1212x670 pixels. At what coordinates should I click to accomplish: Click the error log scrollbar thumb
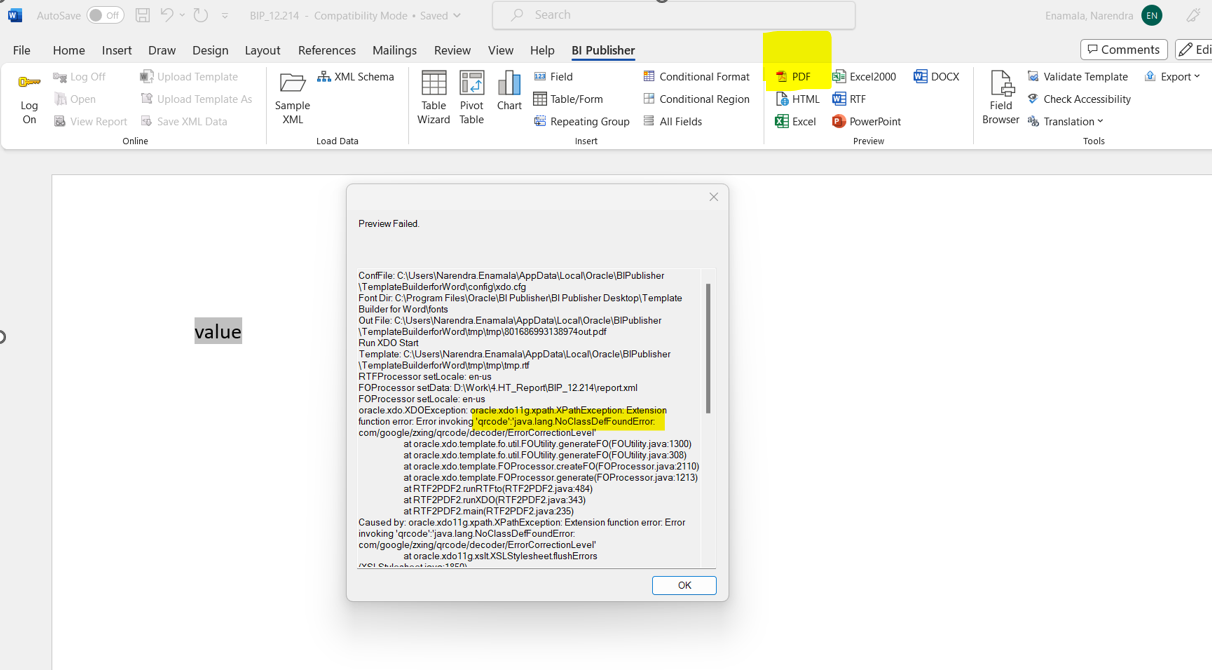[708, 348]
